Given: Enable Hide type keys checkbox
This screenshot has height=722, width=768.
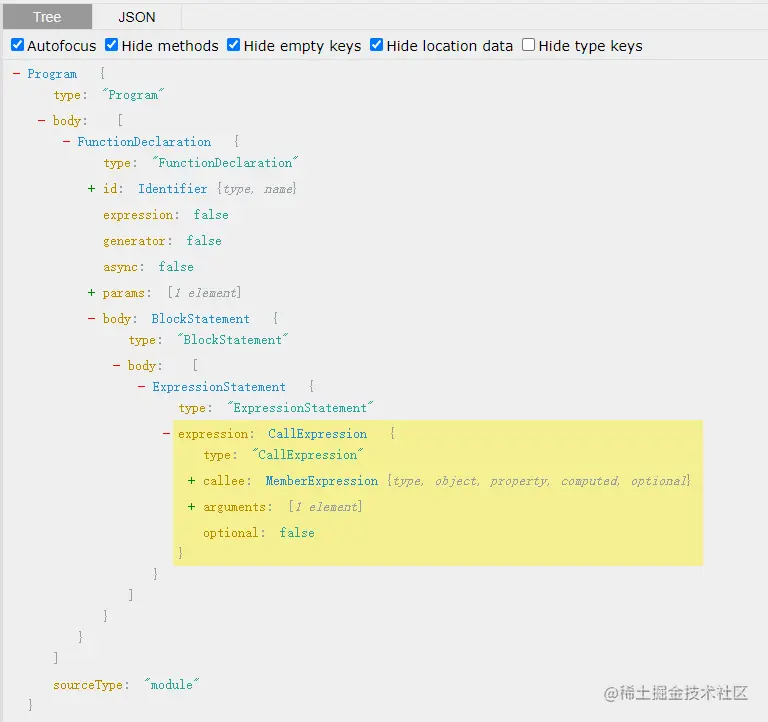Looking at the screenshot, I should click(x=529, y=45).
